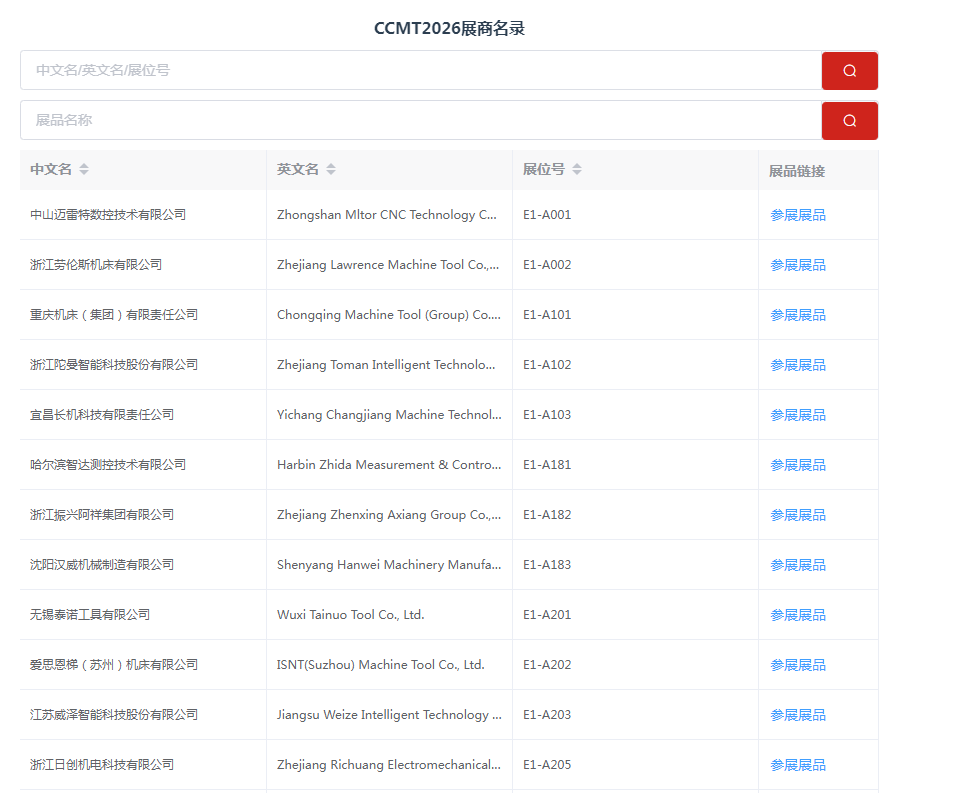Focus the 中文名/英文名/展位号 search field
The width and height of the screenshot is (969, 793).
tap(420, 71)
